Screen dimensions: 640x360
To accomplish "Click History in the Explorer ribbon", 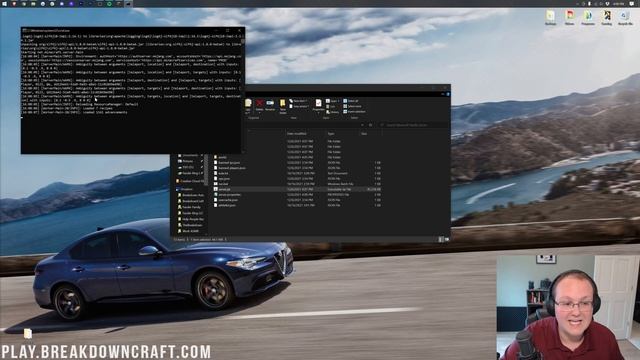I will (333, 112).
